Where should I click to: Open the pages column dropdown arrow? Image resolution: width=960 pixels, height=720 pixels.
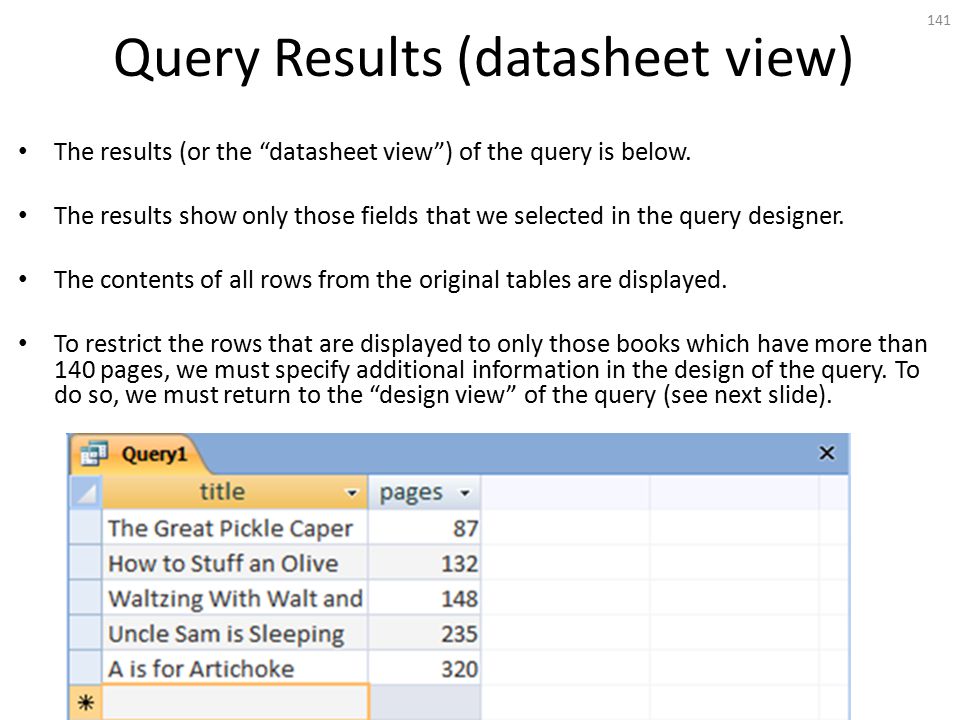click(465, 493)
